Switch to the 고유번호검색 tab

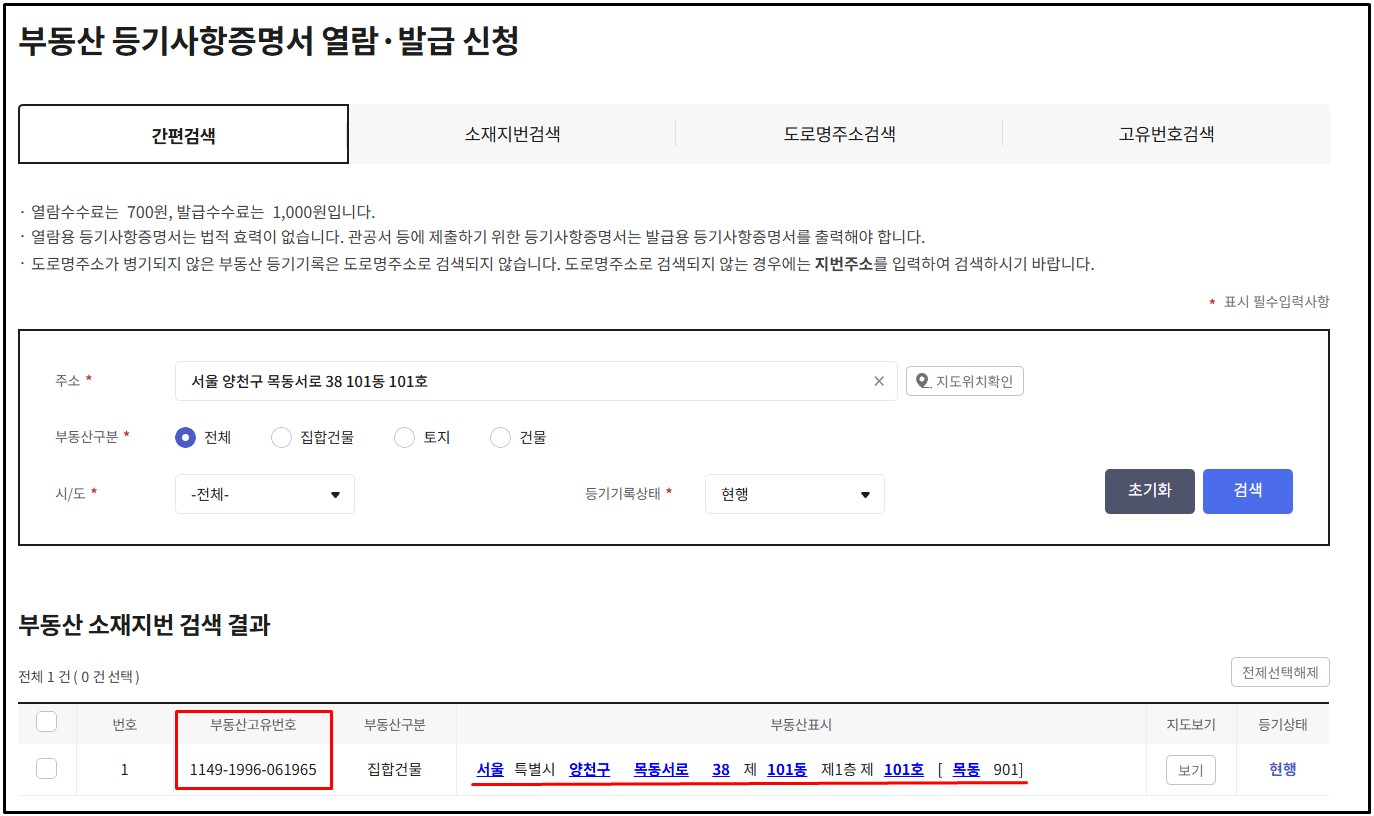point(1166,133)
